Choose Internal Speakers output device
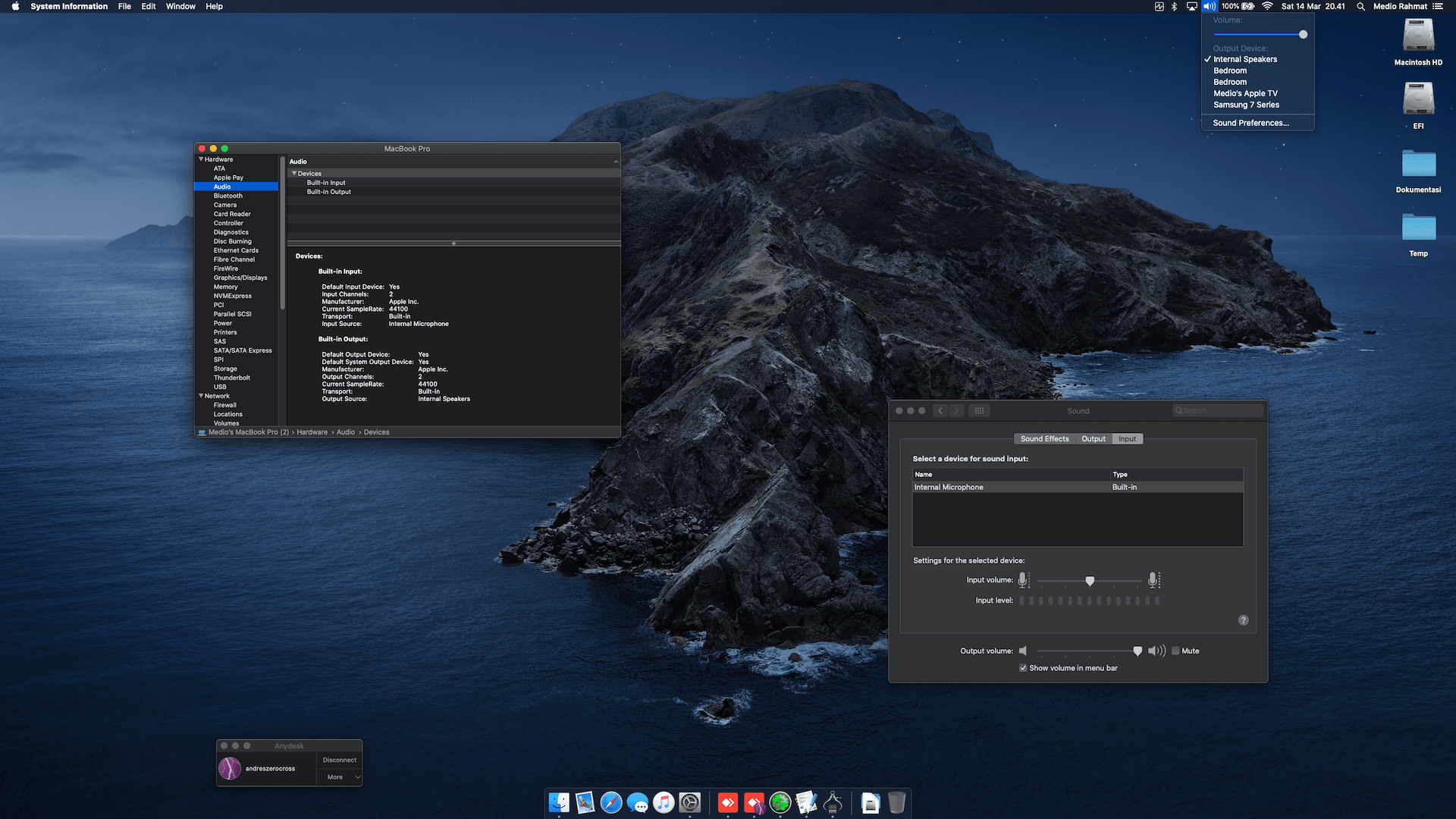Image resolution: width=1456 pixels, height=819 pixels. click(x=1245, y=59)
